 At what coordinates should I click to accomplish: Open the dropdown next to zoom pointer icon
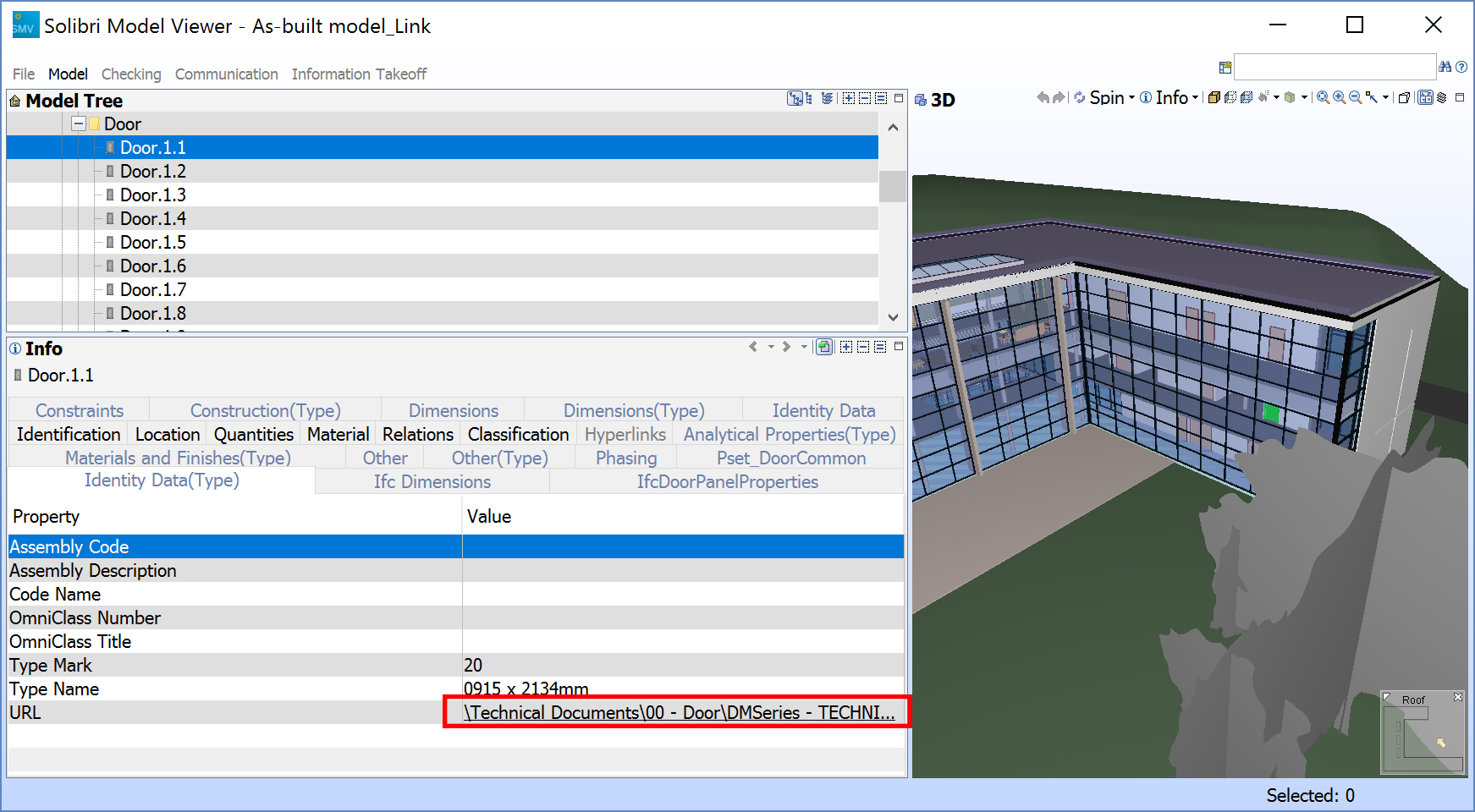1385,97
